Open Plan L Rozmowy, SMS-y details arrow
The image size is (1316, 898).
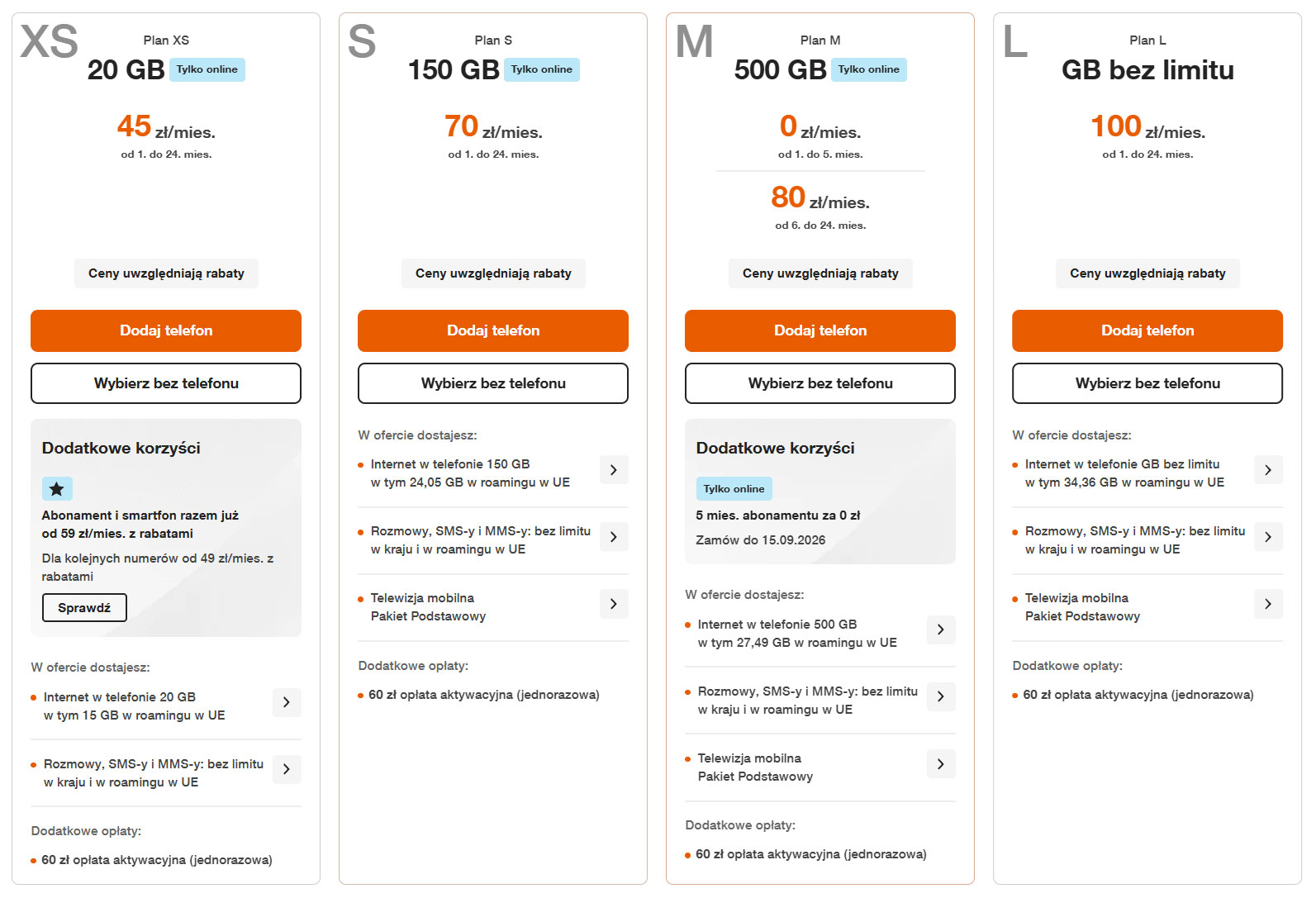(x=1268, y=536)
